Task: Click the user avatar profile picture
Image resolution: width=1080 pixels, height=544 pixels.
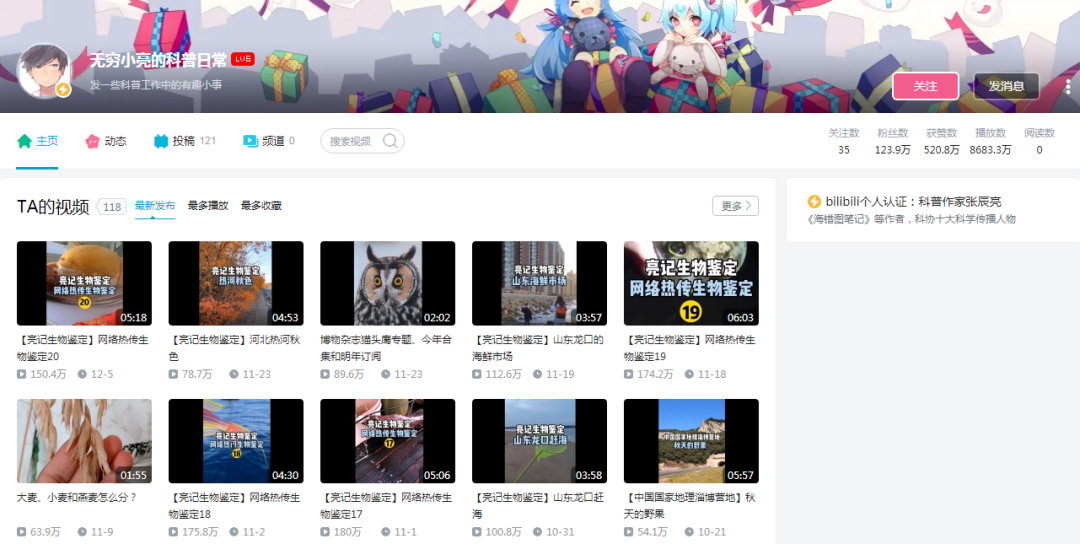Action: tap(44, 71)
